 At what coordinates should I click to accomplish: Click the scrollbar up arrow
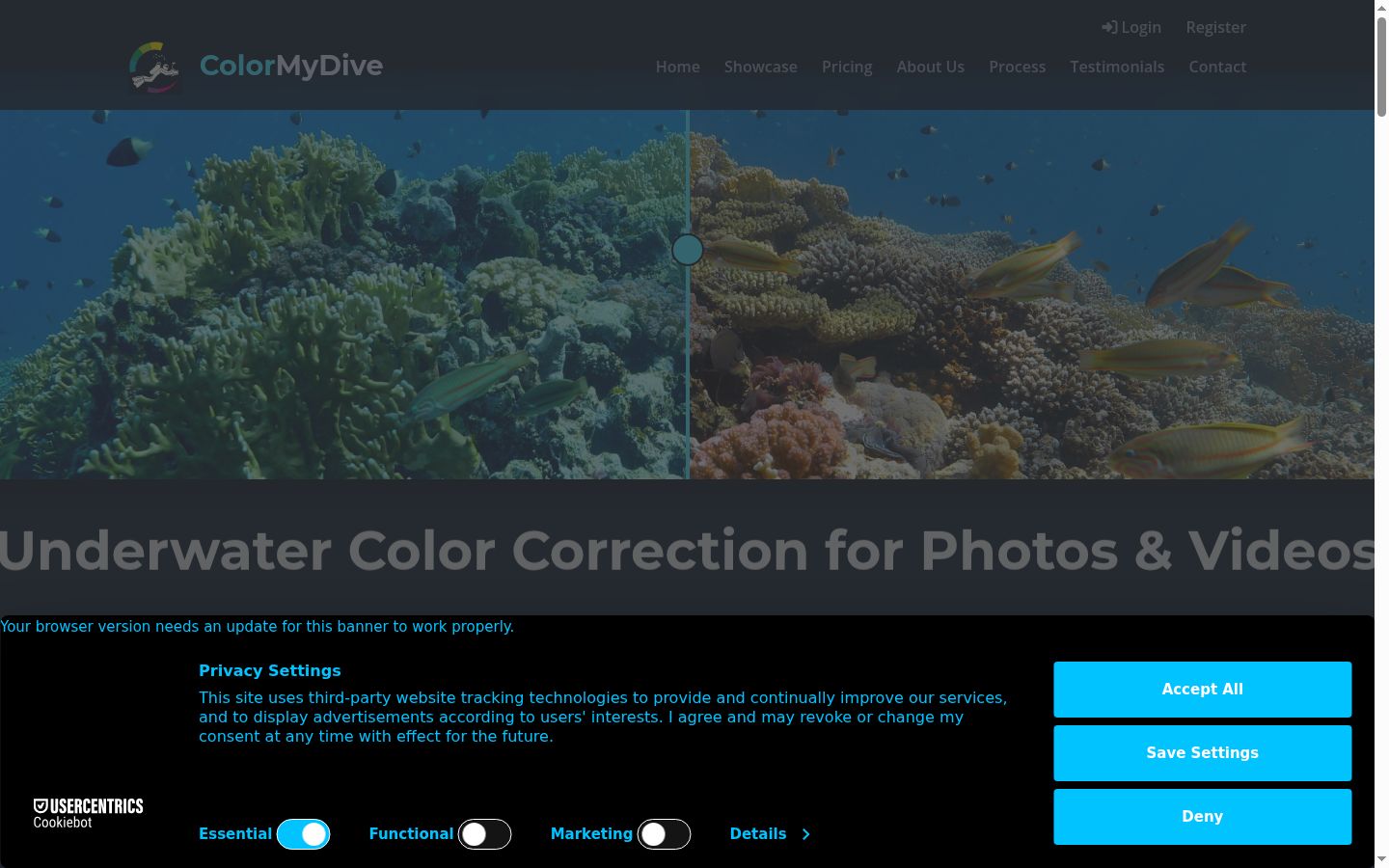tap(1381, 7)
